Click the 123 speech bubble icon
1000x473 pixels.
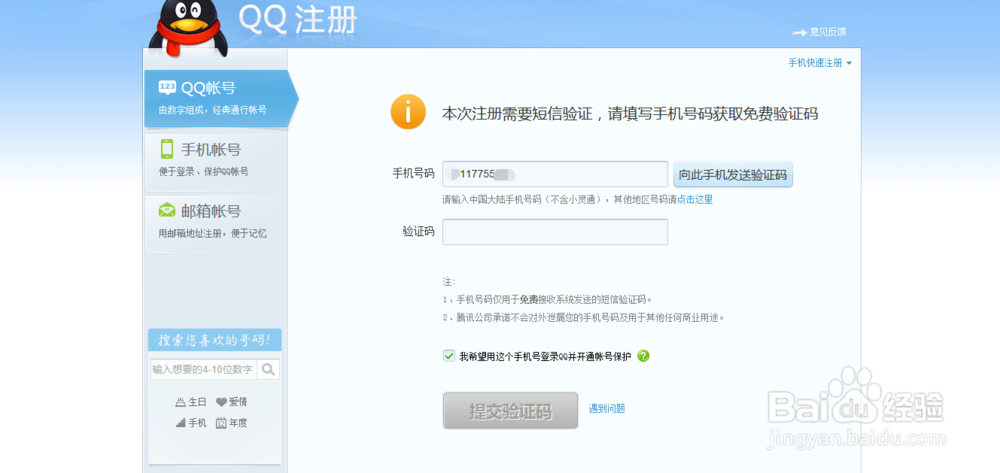[x=167, y=88]
